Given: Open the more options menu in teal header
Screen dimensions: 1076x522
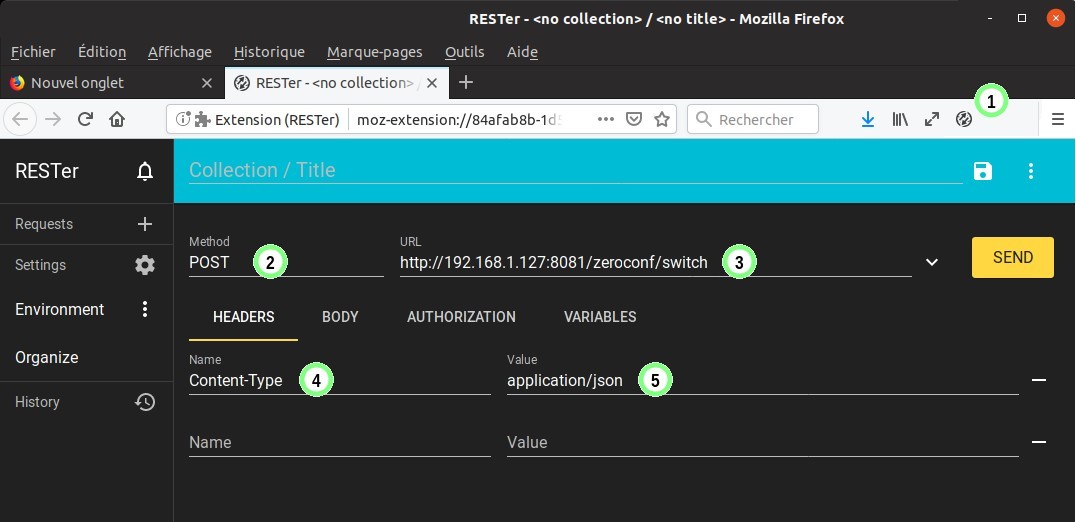Looking at the screenshot, I should [x=1031, y=171].
